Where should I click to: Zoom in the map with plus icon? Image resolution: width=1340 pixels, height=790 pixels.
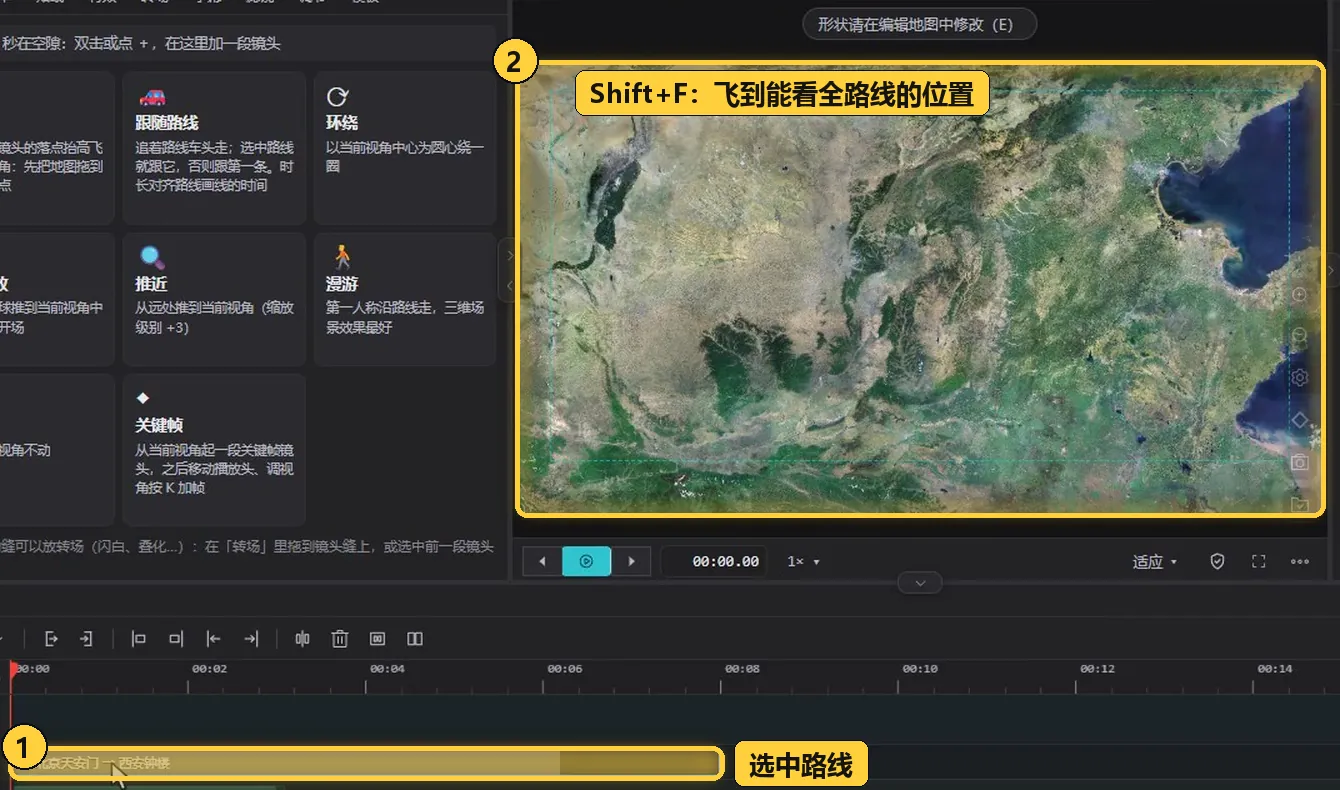click(1300, 295)
